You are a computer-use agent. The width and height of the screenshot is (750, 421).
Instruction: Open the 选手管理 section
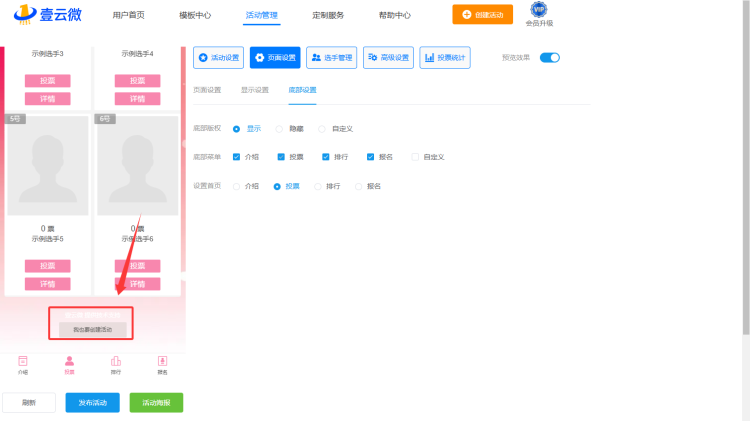click(331, 58)
